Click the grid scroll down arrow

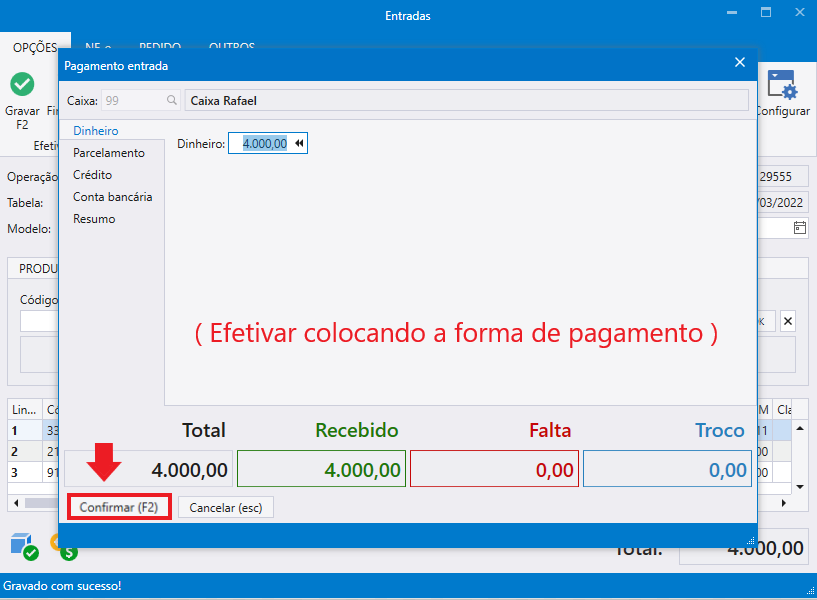point(800,487)
